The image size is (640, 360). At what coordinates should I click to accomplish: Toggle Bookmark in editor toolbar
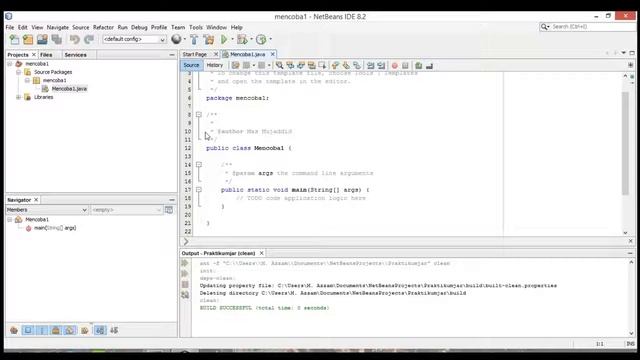pos(357,66)
